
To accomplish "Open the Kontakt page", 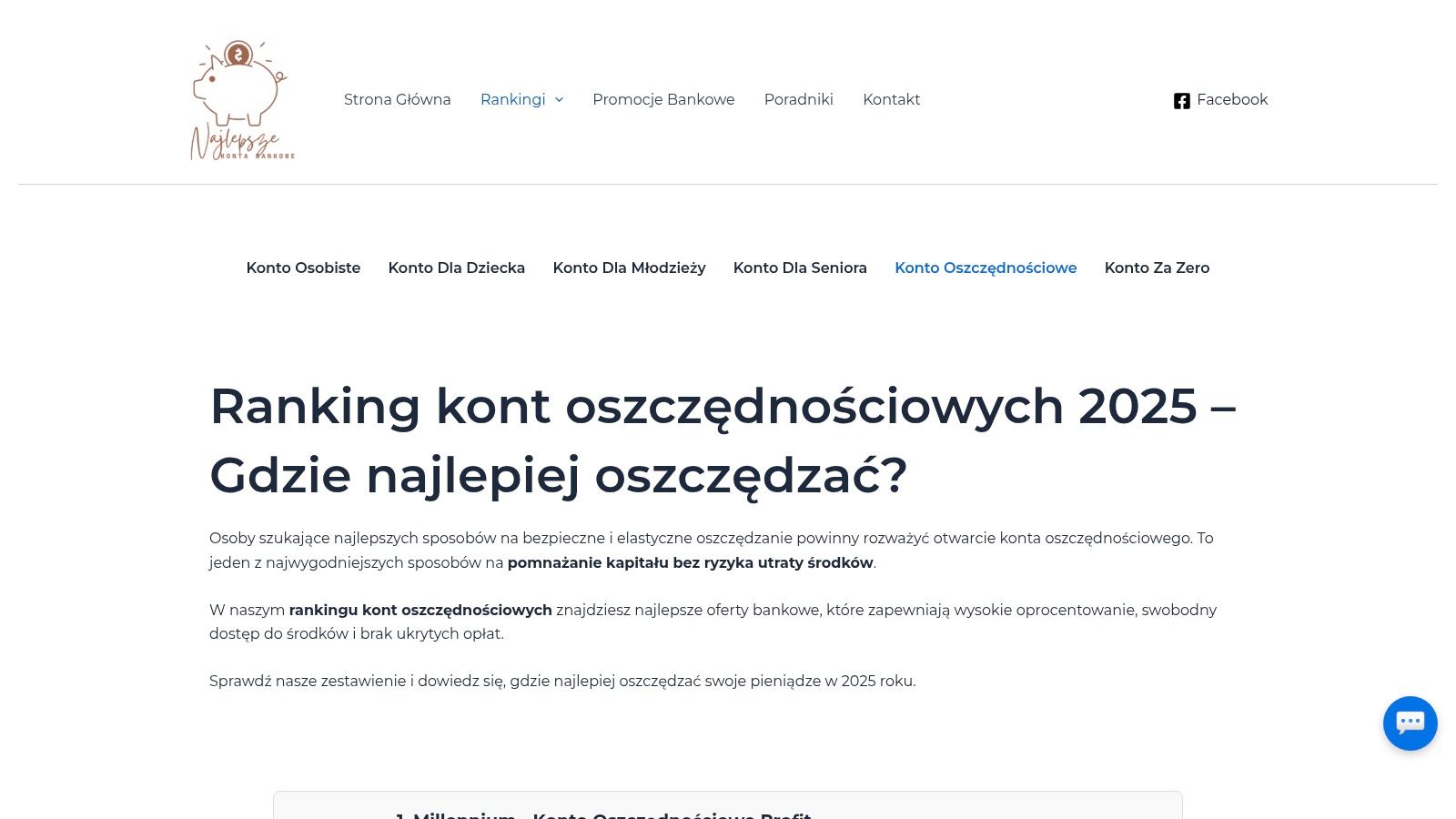I will click(892, 99).
